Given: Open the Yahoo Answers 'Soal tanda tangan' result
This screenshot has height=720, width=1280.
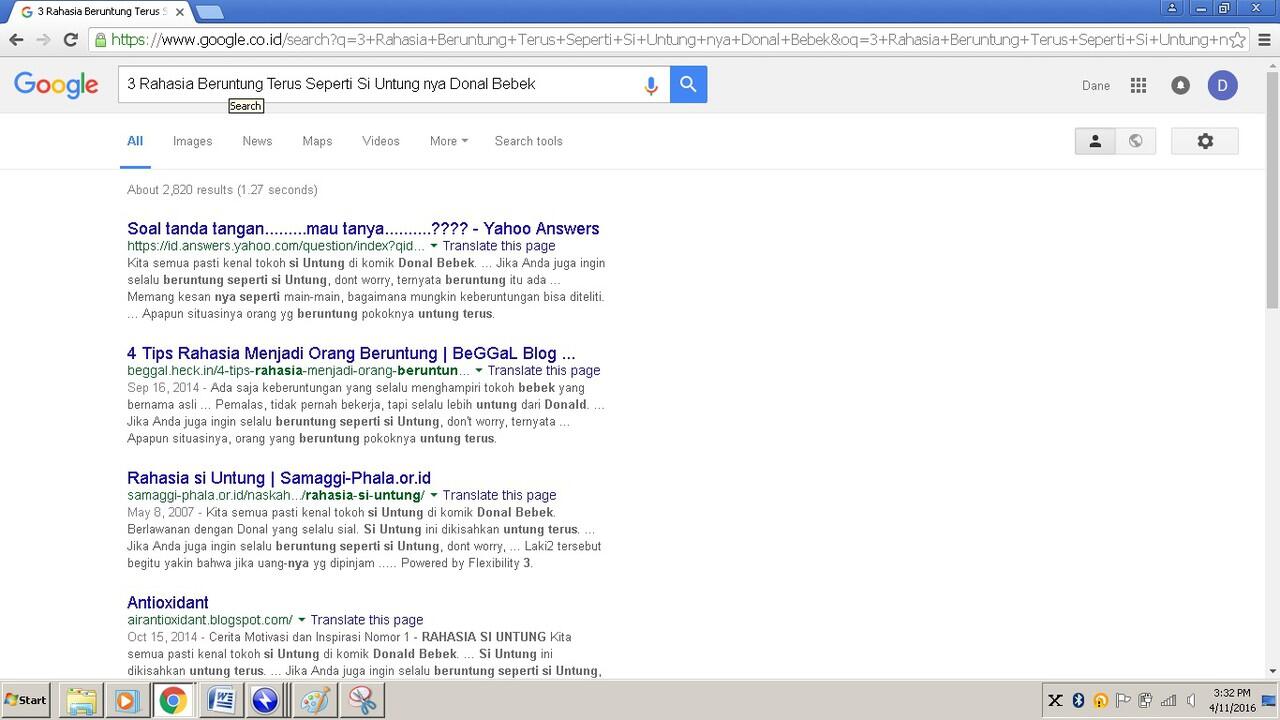Looking at the screenshot, I should 363,228.
